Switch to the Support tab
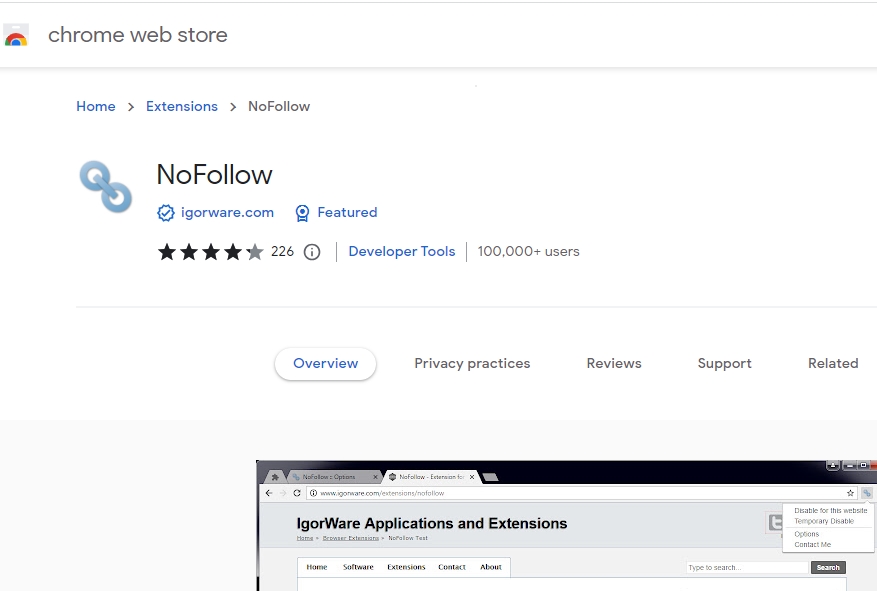 click(724, 364)
